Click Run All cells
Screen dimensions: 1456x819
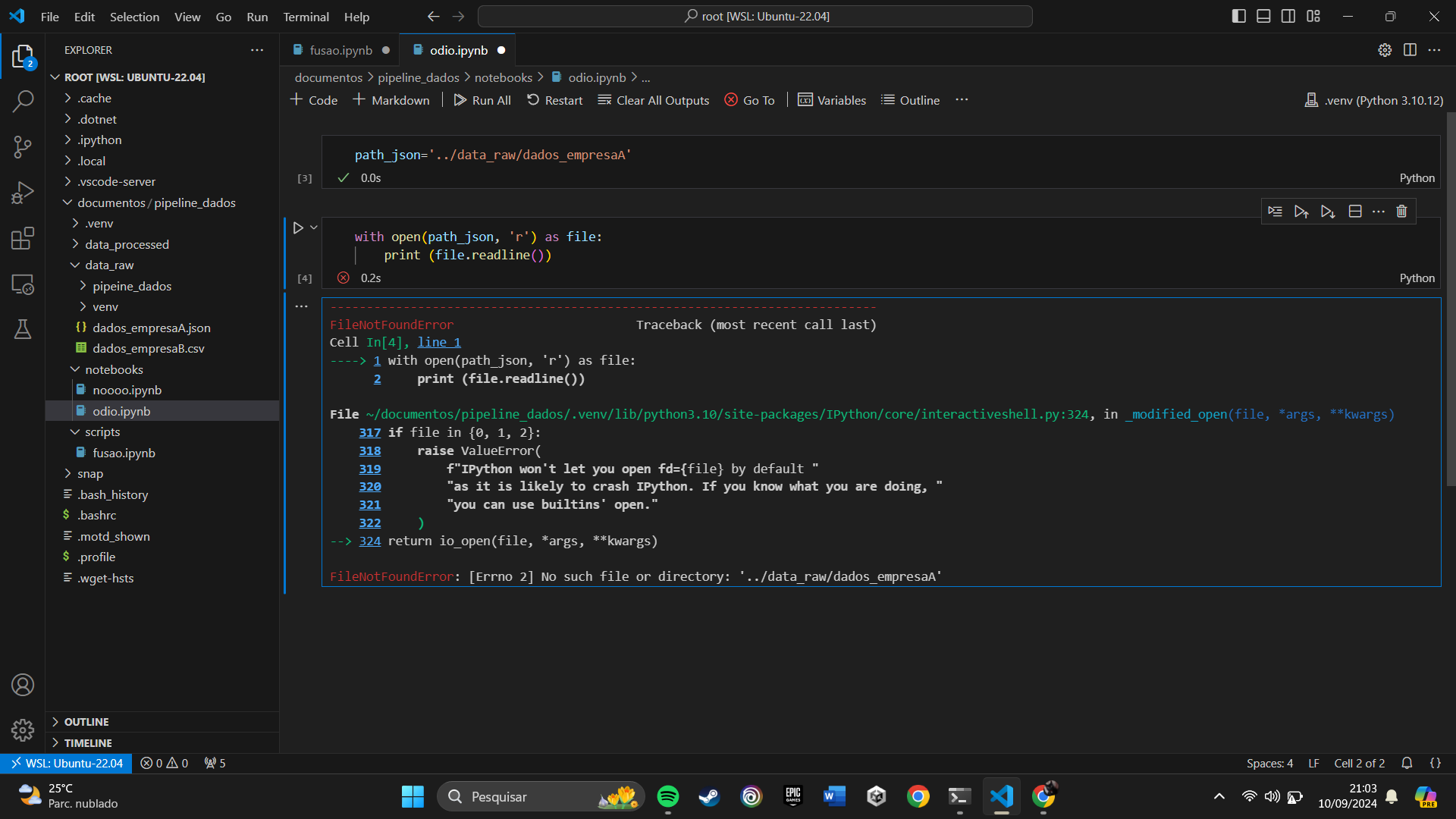click(482, 100)
